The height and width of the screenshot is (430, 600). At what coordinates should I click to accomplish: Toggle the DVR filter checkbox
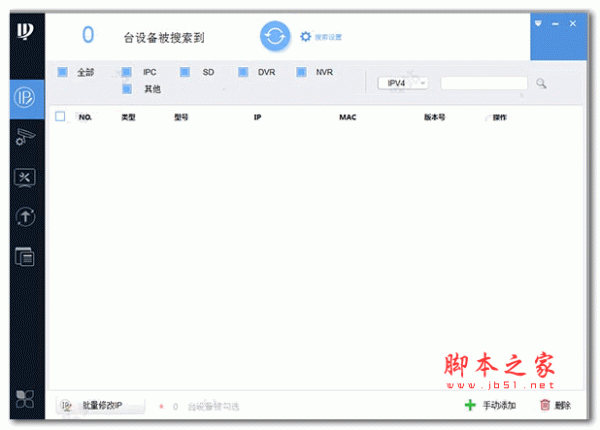pos(243,72)
